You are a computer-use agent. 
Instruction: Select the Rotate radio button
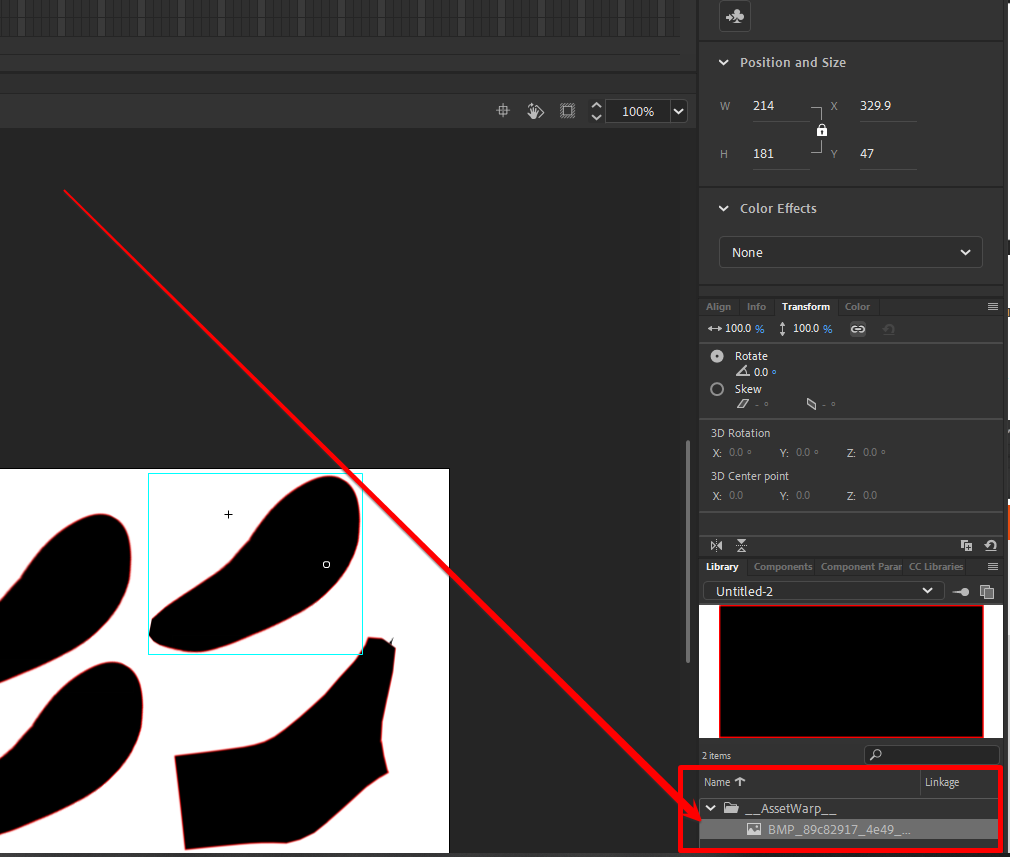[x=717, y=355]
